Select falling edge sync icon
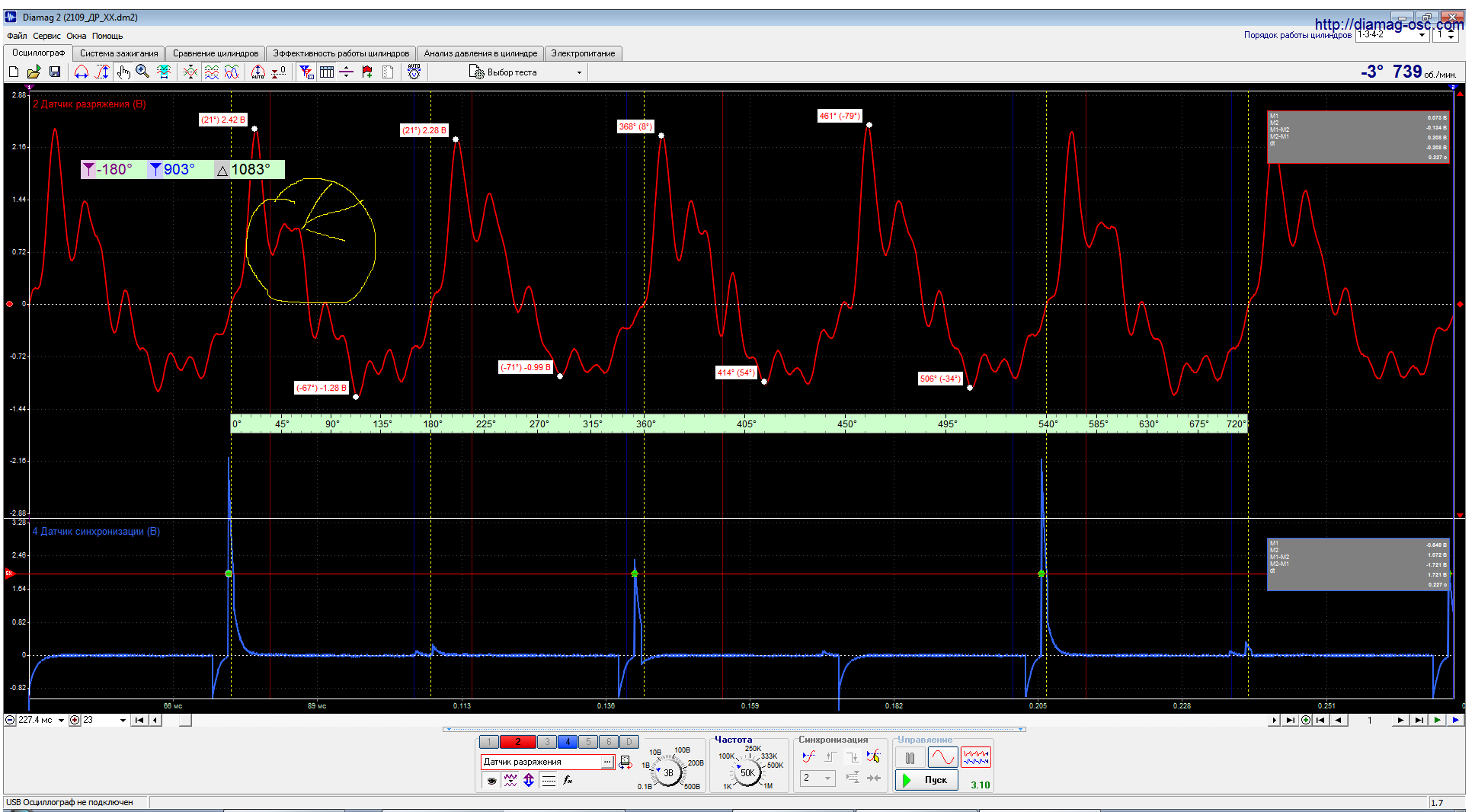The height and width of the screenshot is (812, 1475). (853, 756)
